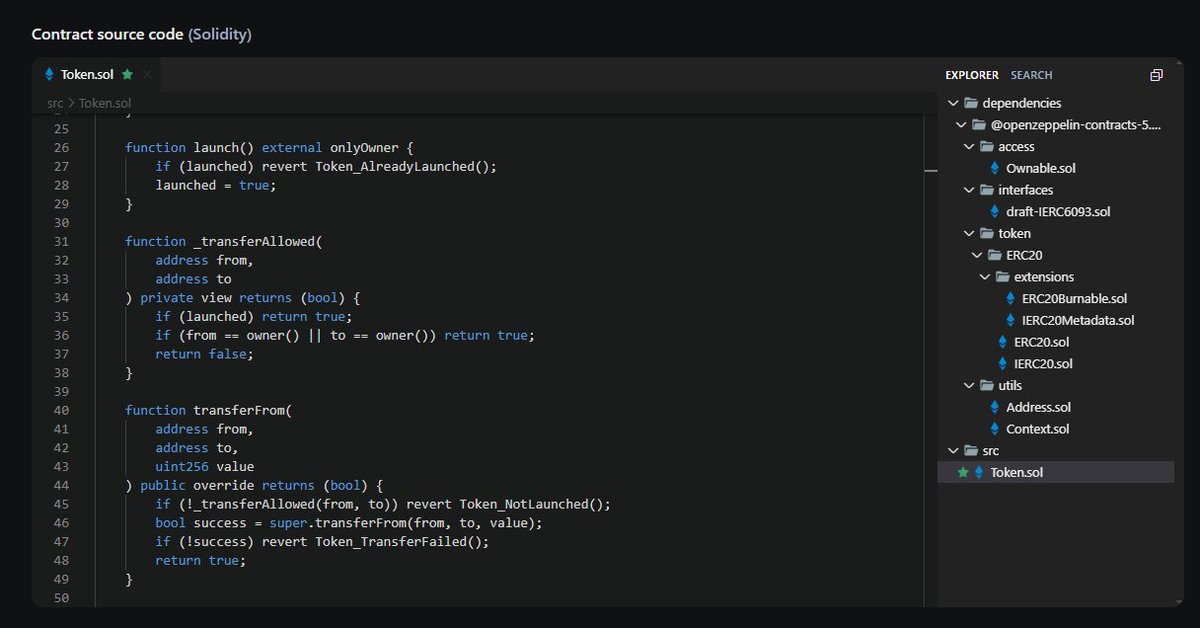Image resolution: width=1200 pixels, height=628 pixels.
Task: Click the file icon of Address.sol
Action: pyautogui.click(x=995, y=407)
